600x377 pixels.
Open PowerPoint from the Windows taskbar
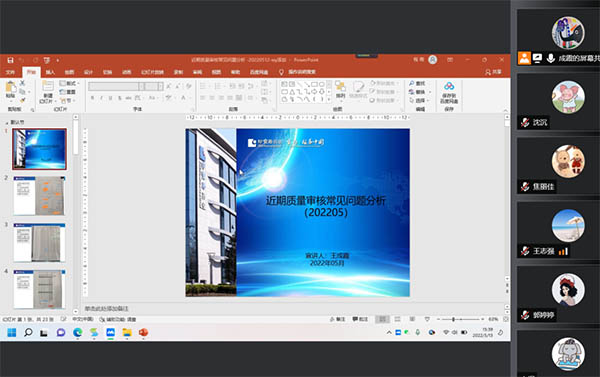coord(143,332)
